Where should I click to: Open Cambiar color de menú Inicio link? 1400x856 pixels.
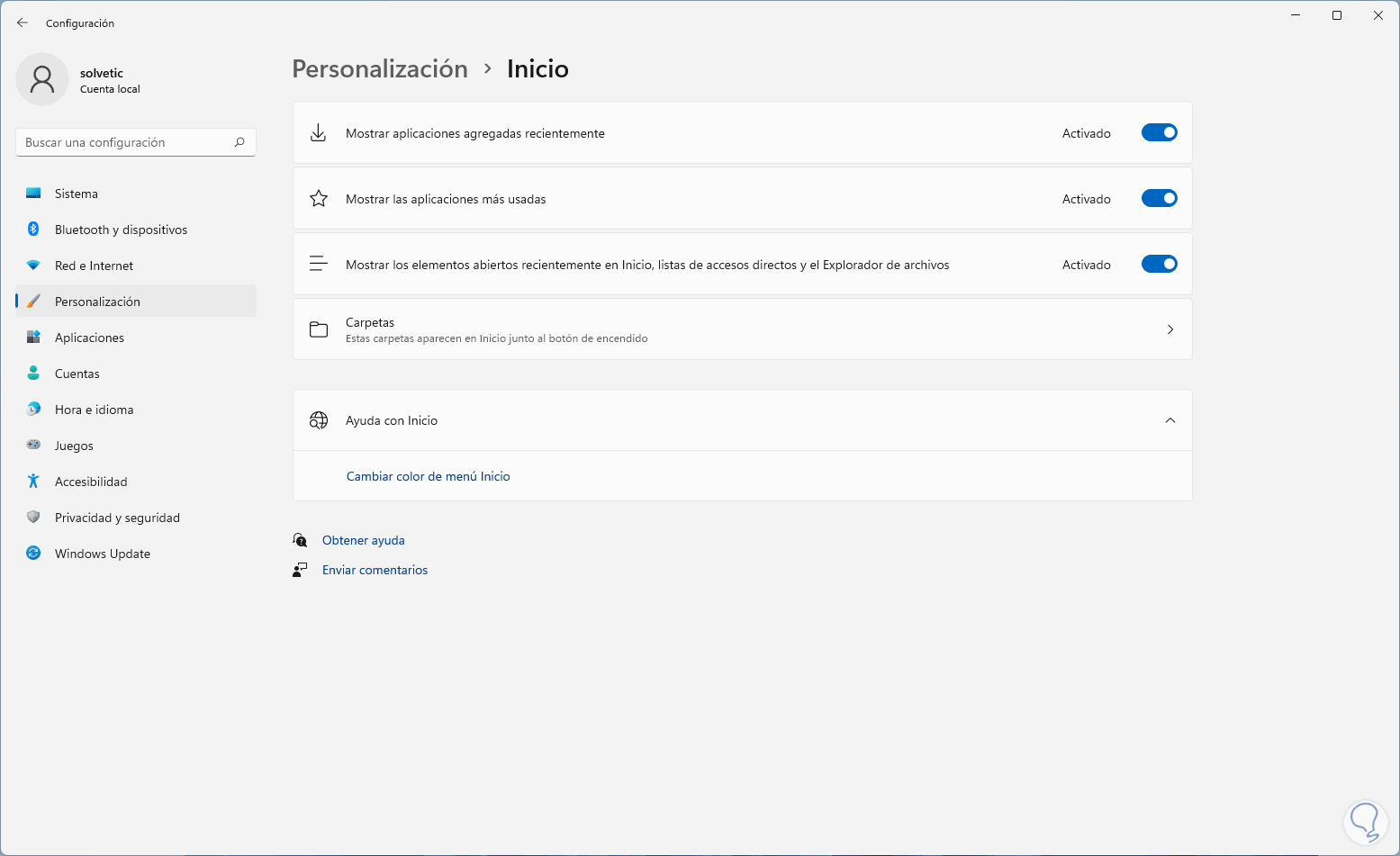click(428, 476)
